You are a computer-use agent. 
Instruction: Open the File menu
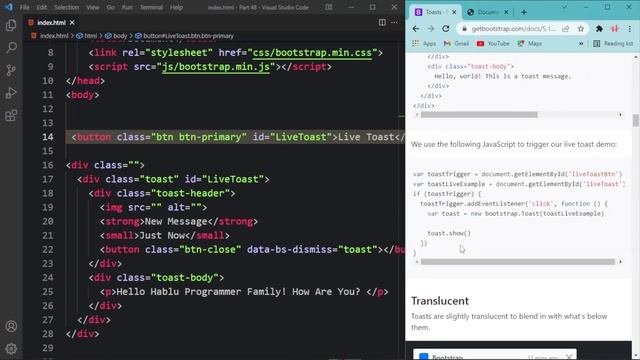24,7
